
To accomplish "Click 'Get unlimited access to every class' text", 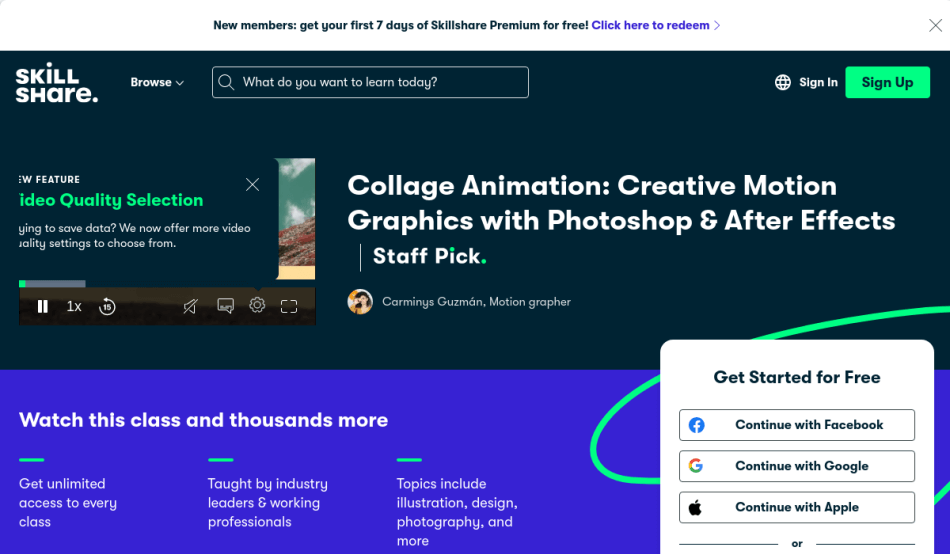I will click(x=68, y=502).
